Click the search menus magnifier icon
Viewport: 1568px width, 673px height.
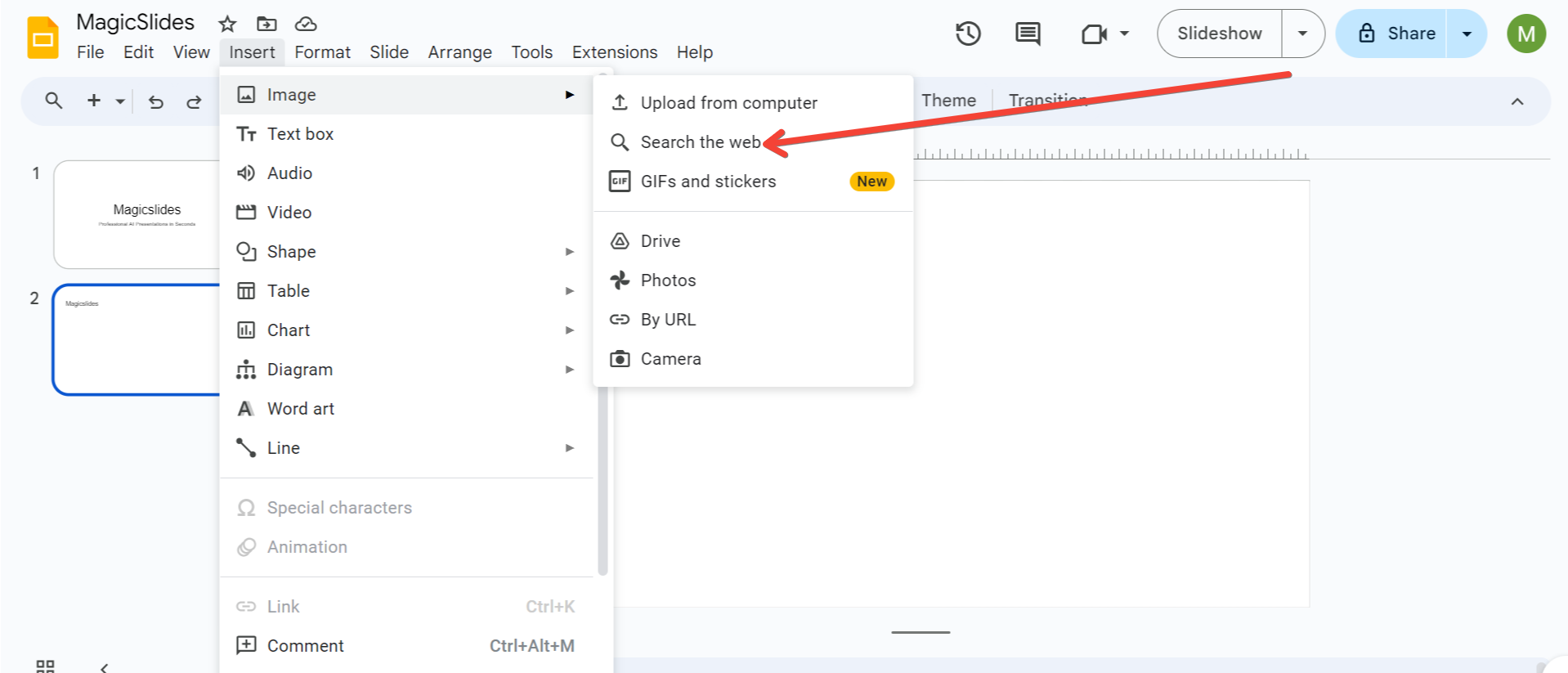pyautogui.click(x=54, y=101)
